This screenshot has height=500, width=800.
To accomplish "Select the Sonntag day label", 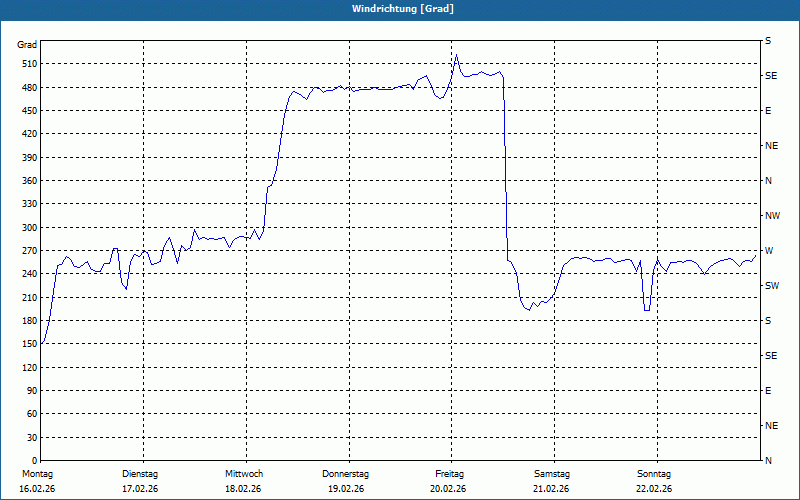I will 654,474.
